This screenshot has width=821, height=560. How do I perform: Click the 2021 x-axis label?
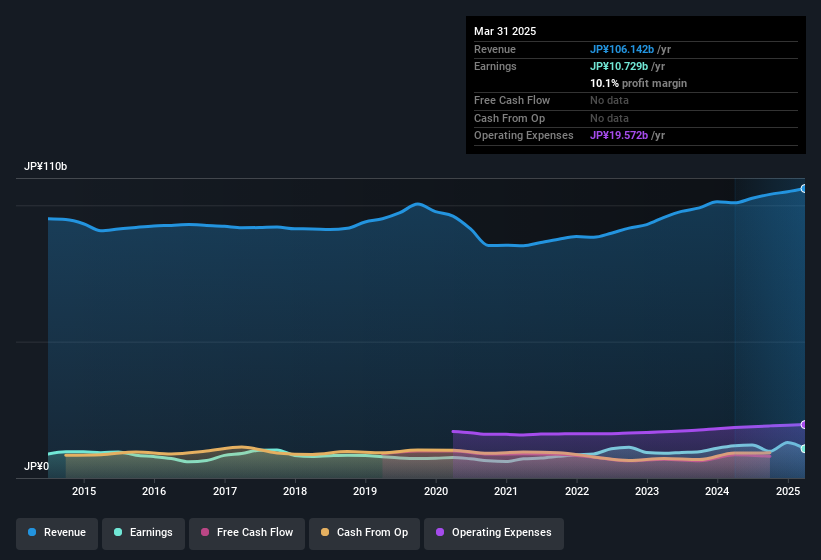tap(506, 491)
